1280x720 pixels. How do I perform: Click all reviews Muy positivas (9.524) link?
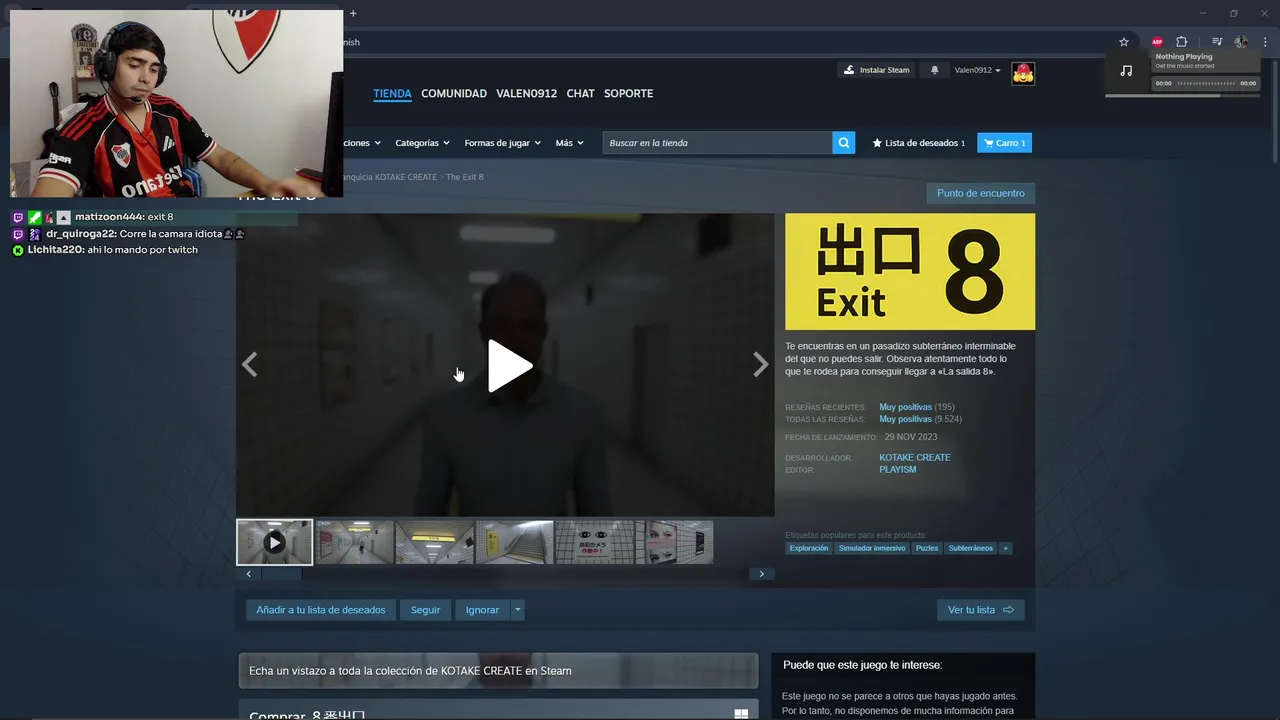(920, 419)
